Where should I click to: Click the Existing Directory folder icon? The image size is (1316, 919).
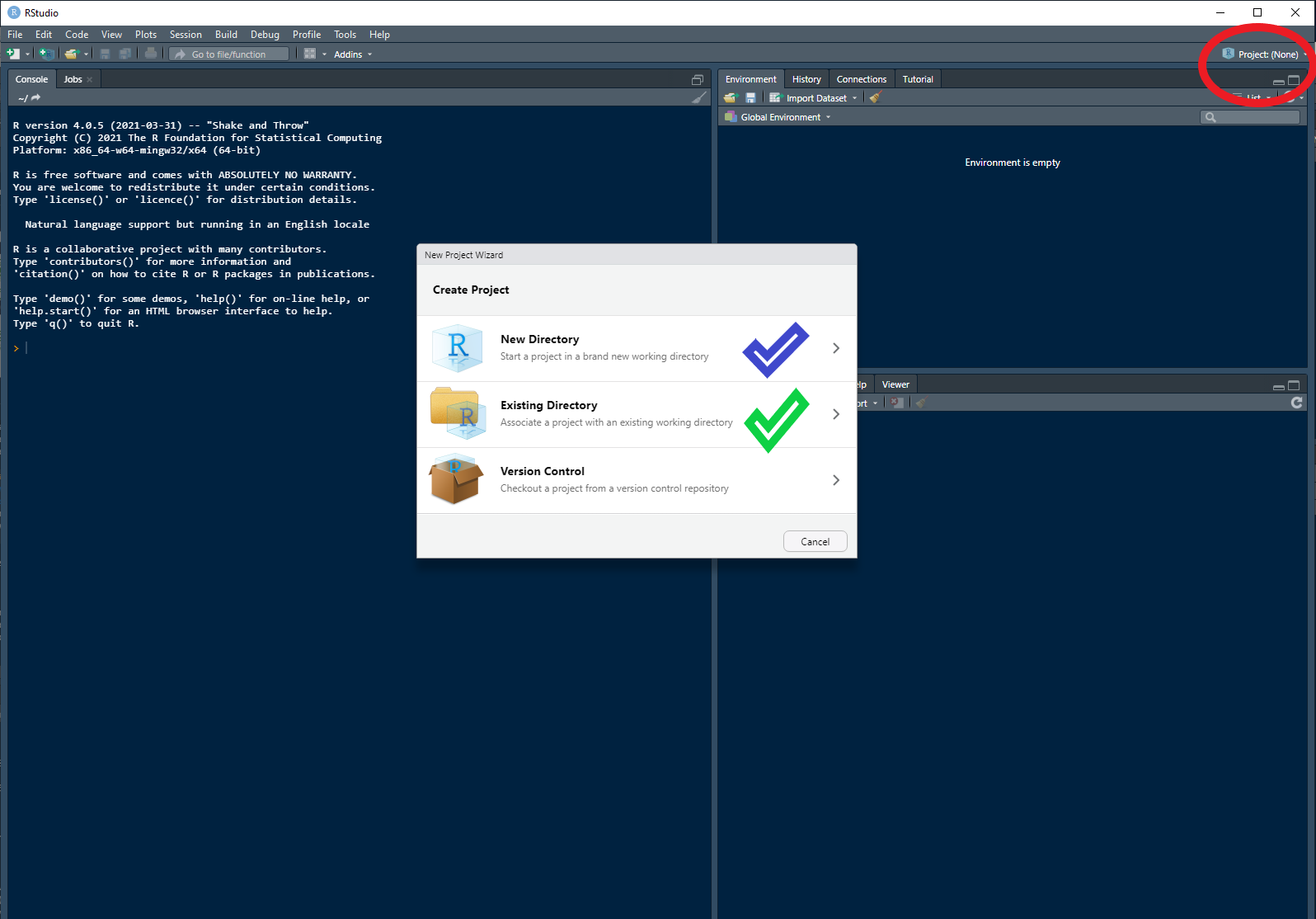coord(456,413)
